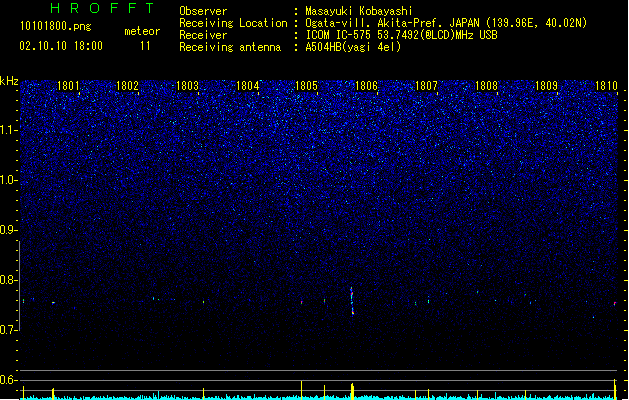Click the 1809 time axis marker
629x400 pixels.
(x=546, y=86)
